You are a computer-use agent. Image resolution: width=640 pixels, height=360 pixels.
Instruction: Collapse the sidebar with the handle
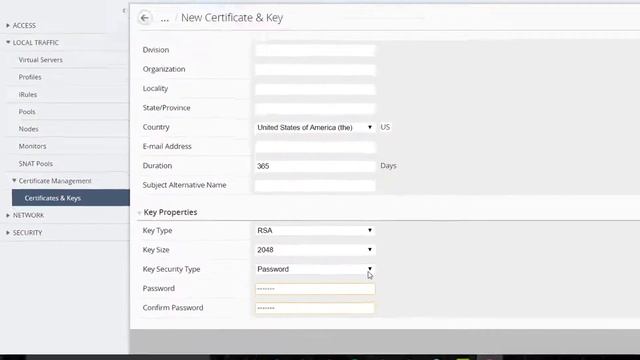coord(124,11)
